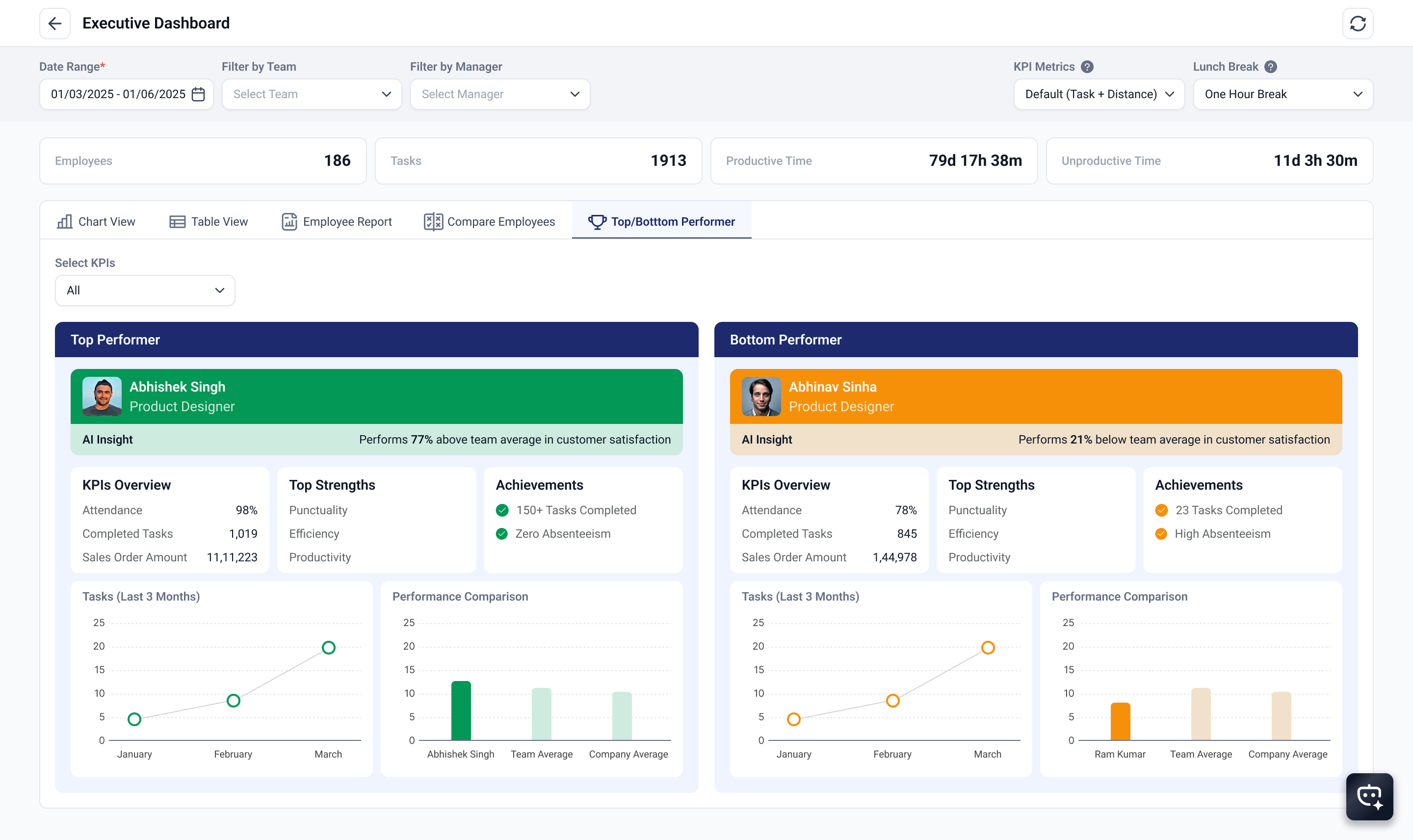Click Completed Tasks value 845

907,534
